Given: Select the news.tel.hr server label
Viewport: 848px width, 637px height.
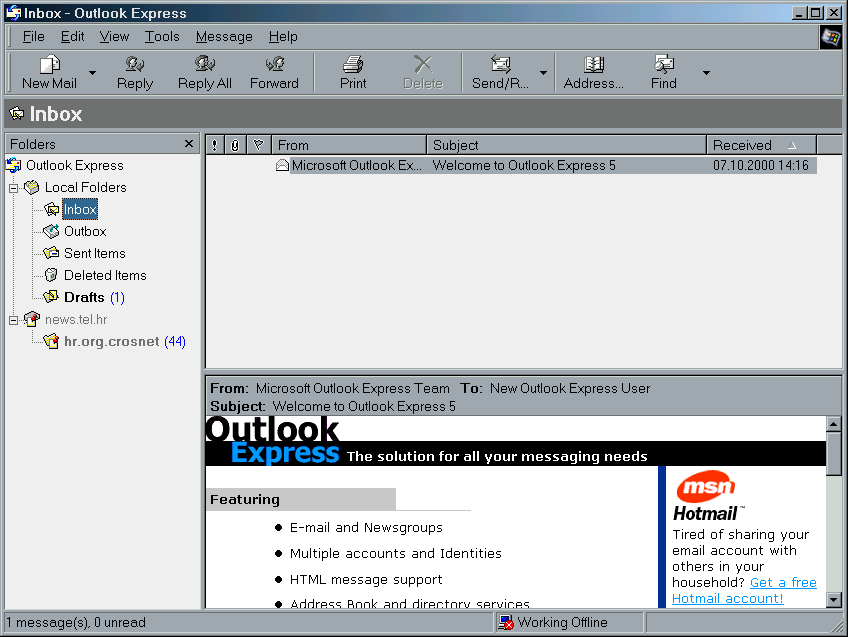Looking at the screenshot, I should [x=76, y=320].
